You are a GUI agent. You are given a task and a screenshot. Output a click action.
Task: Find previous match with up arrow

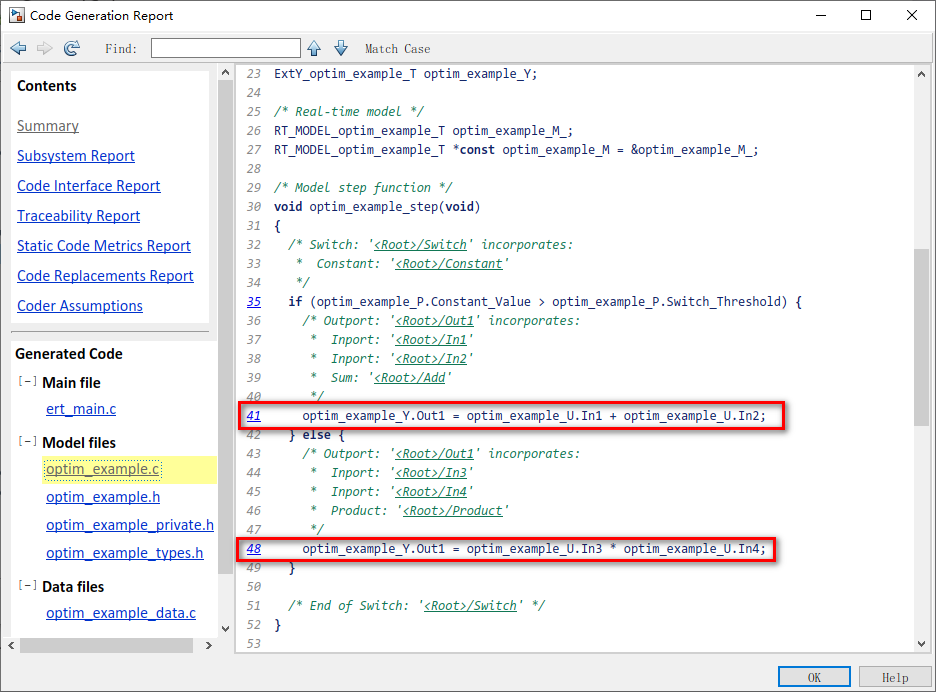tap(314, 48)
